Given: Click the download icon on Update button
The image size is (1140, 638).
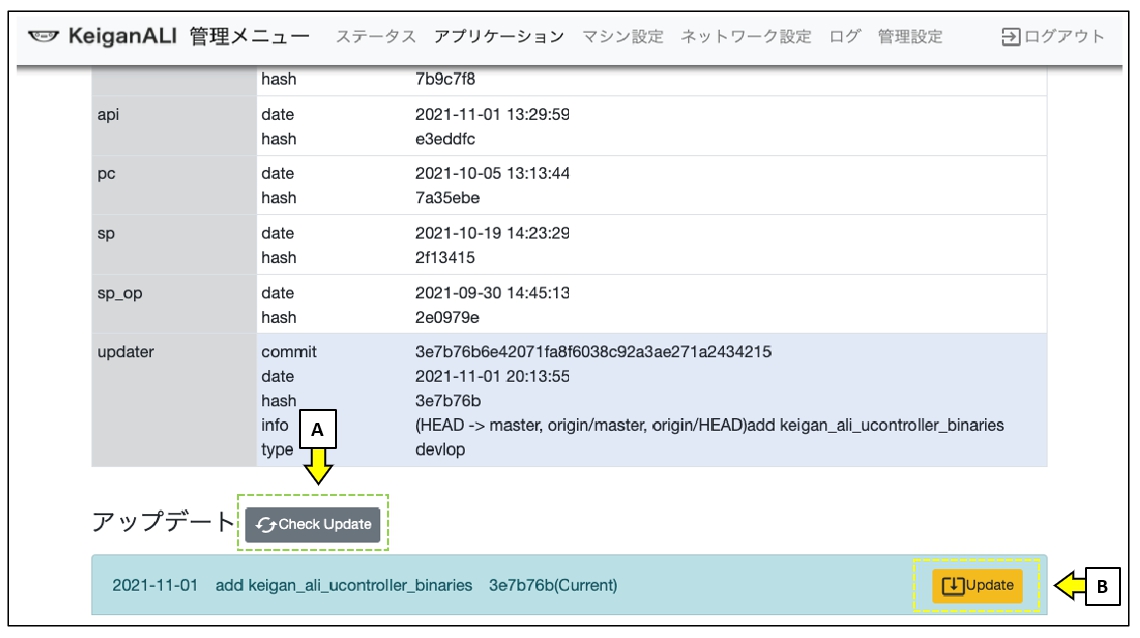Looking at the screenshot, I should pos(953,586).
